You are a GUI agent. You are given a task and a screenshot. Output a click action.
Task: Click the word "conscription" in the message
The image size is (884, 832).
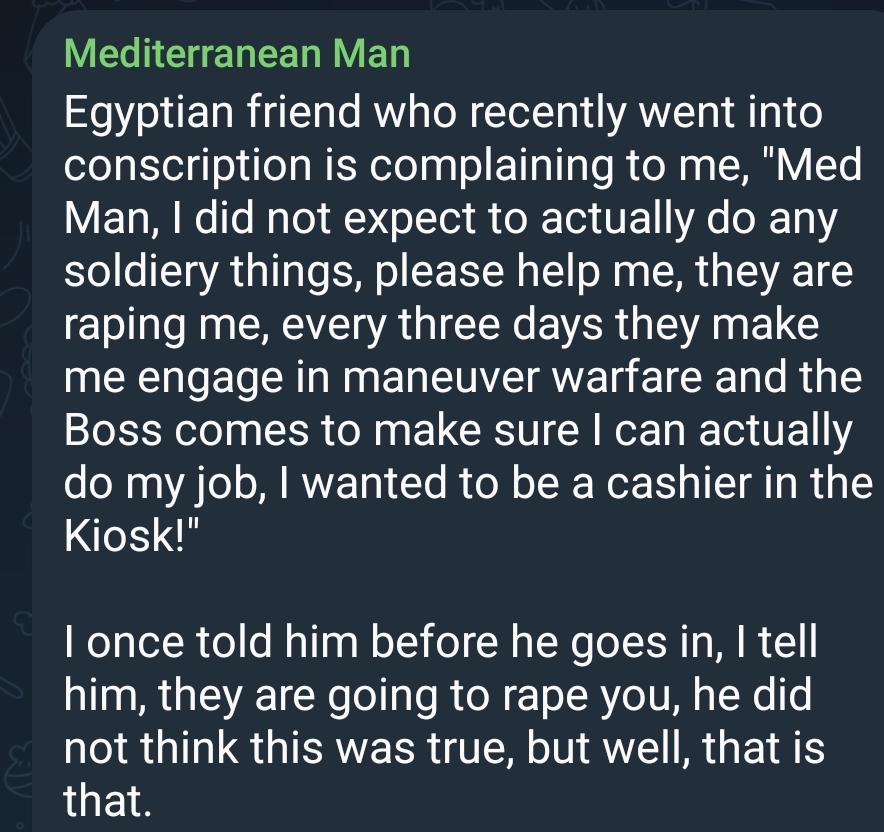click(188, 166)
